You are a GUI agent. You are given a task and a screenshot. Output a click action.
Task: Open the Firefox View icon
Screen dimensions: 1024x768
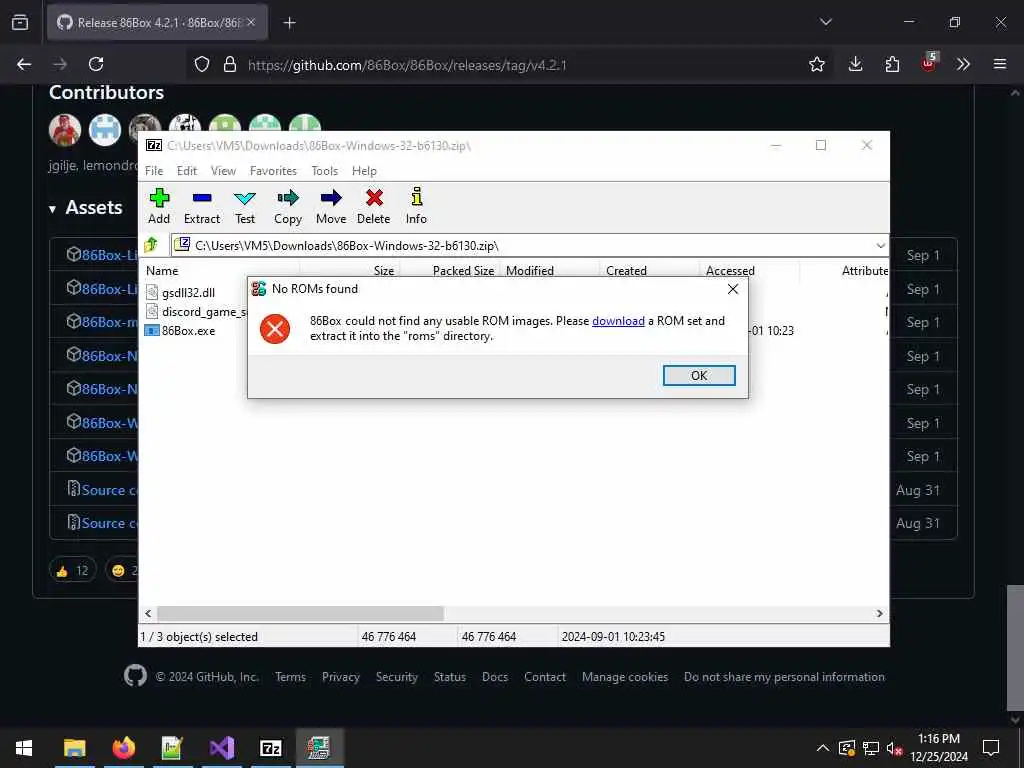[20, 22]
